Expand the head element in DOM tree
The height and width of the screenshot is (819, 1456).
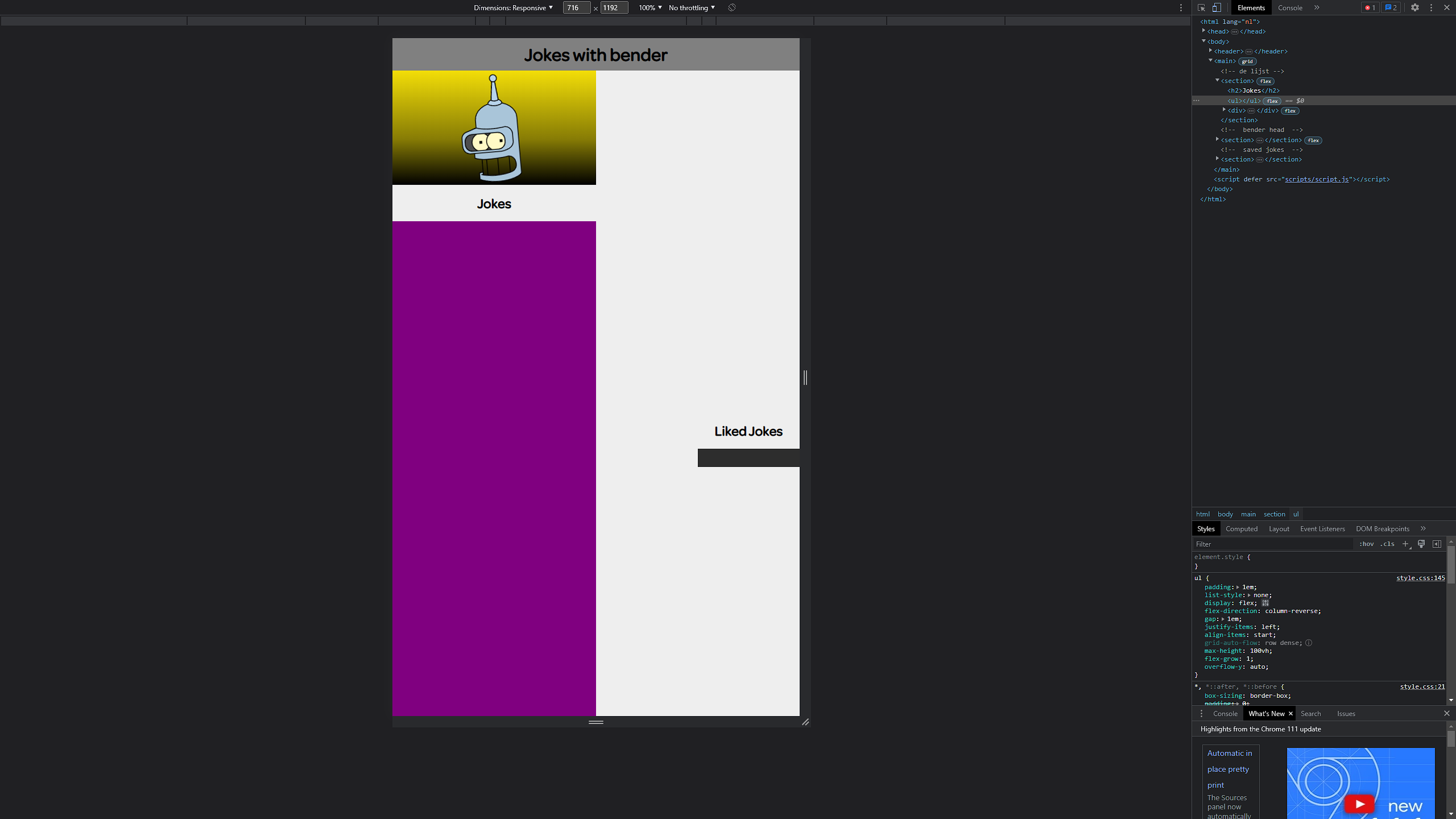1204,31
